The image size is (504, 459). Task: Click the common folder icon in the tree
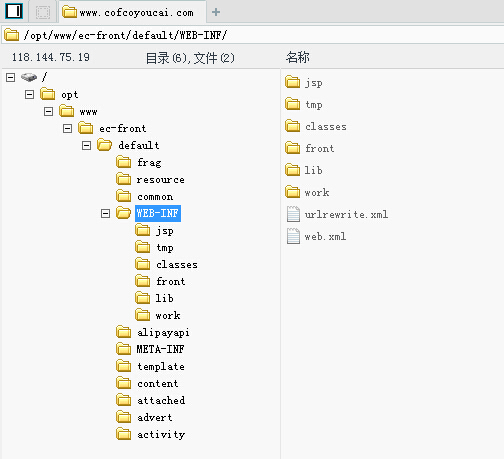pos(124,196)
